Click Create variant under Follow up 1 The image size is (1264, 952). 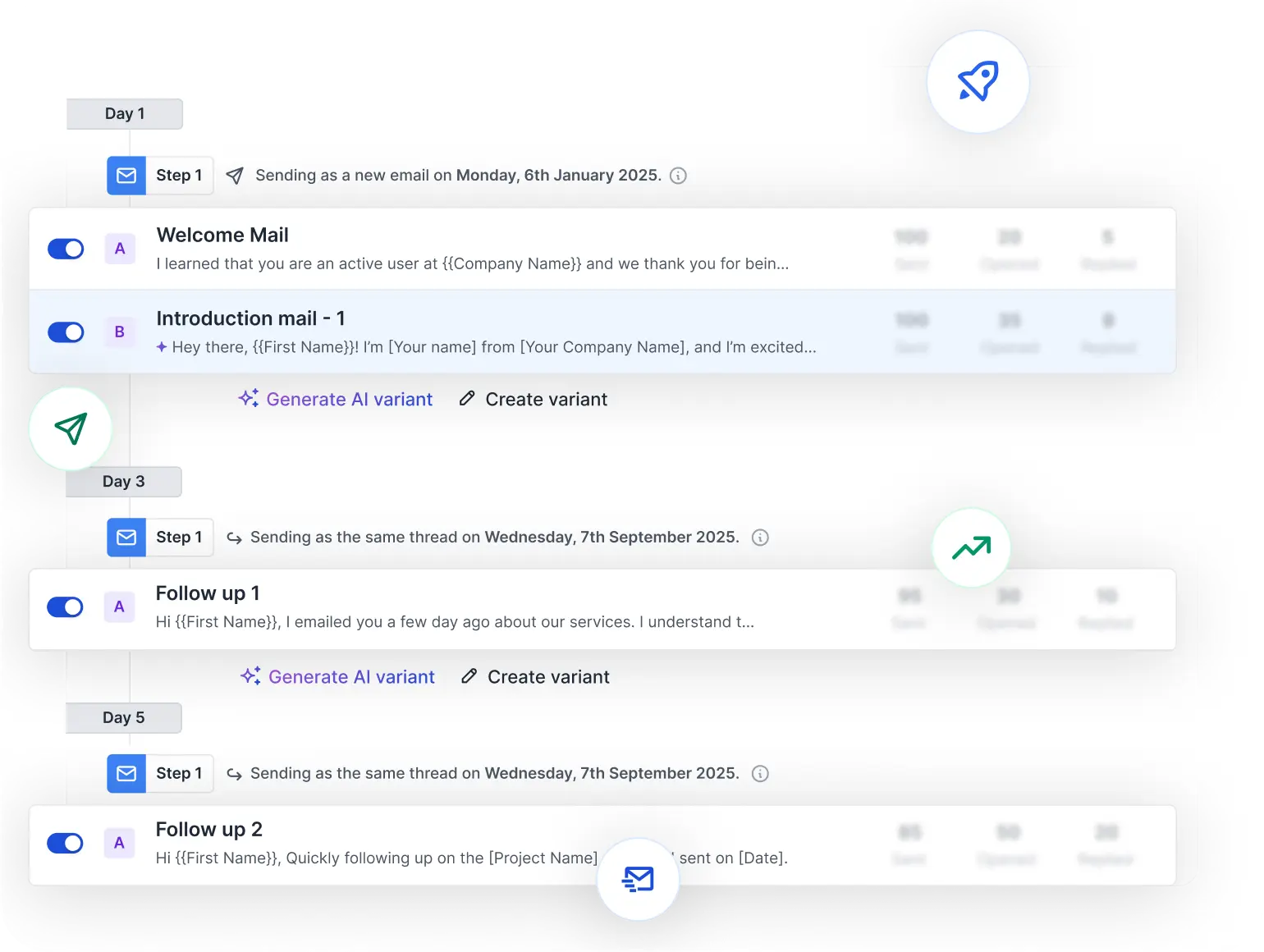(547, 676)
